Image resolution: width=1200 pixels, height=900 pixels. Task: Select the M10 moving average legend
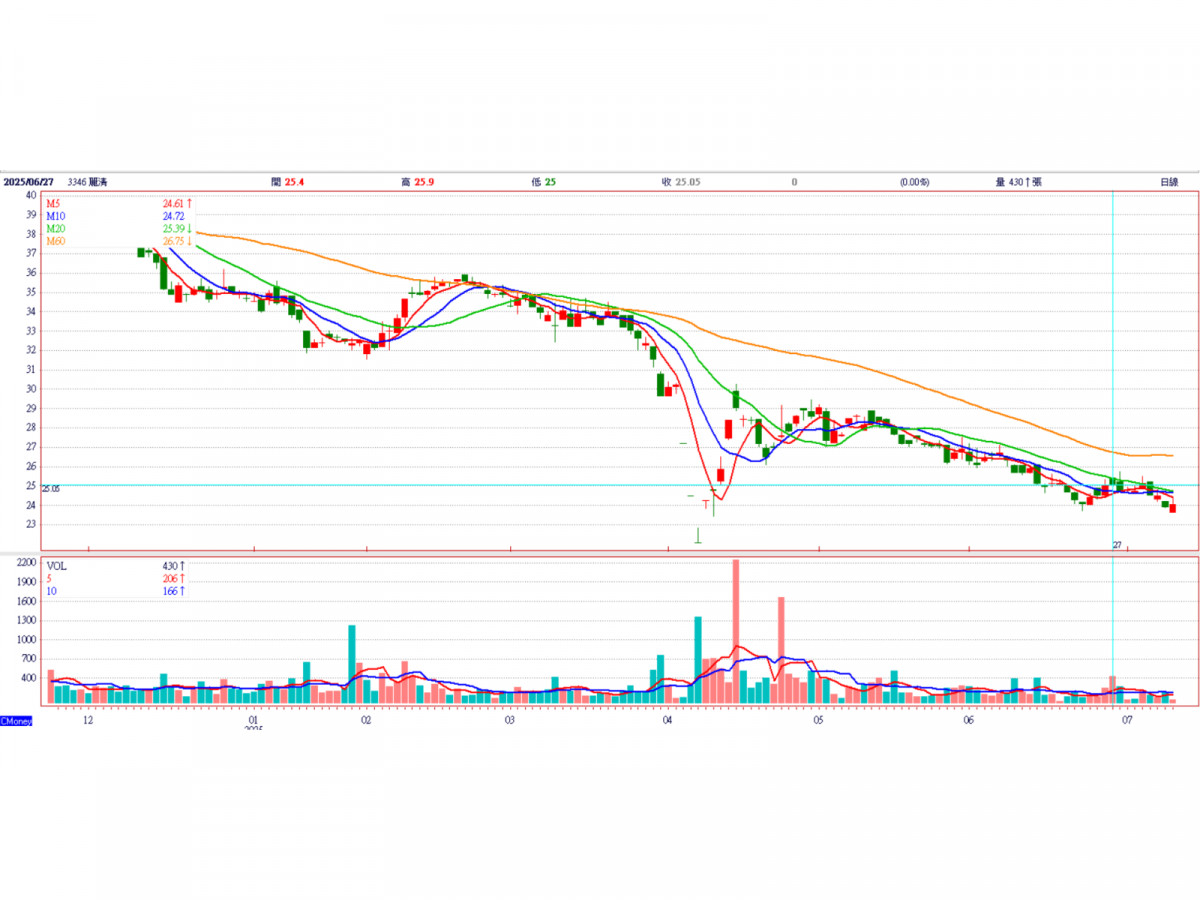tap(55, 216)
